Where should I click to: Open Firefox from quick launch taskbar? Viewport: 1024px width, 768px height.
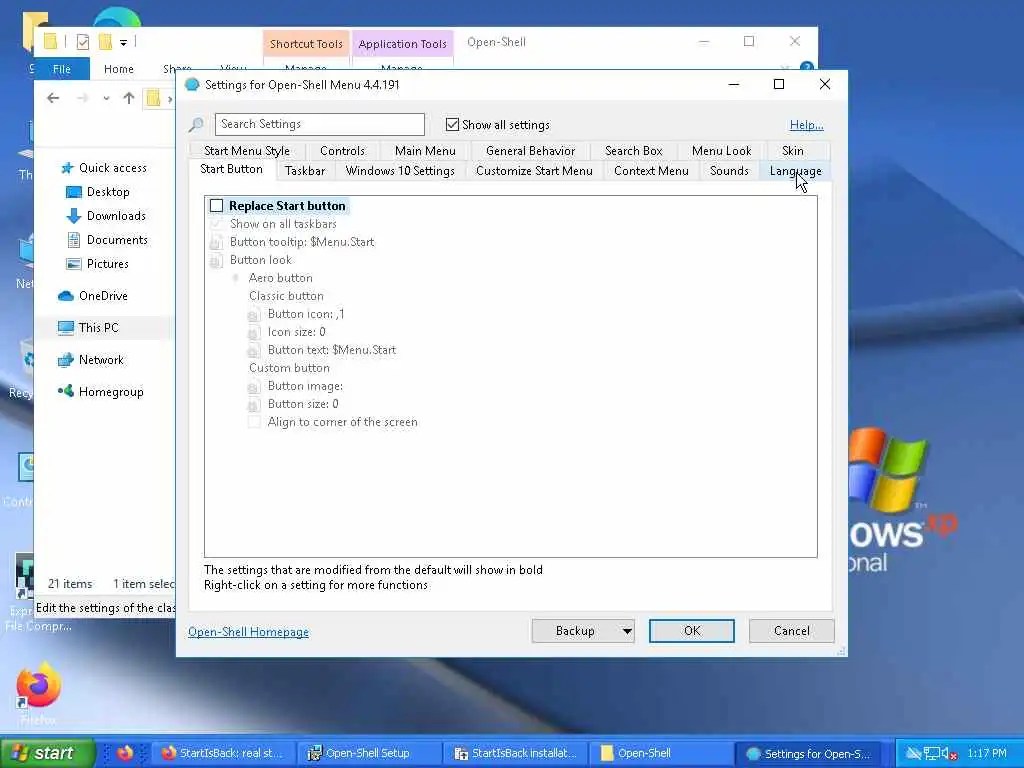coord(125,753)
